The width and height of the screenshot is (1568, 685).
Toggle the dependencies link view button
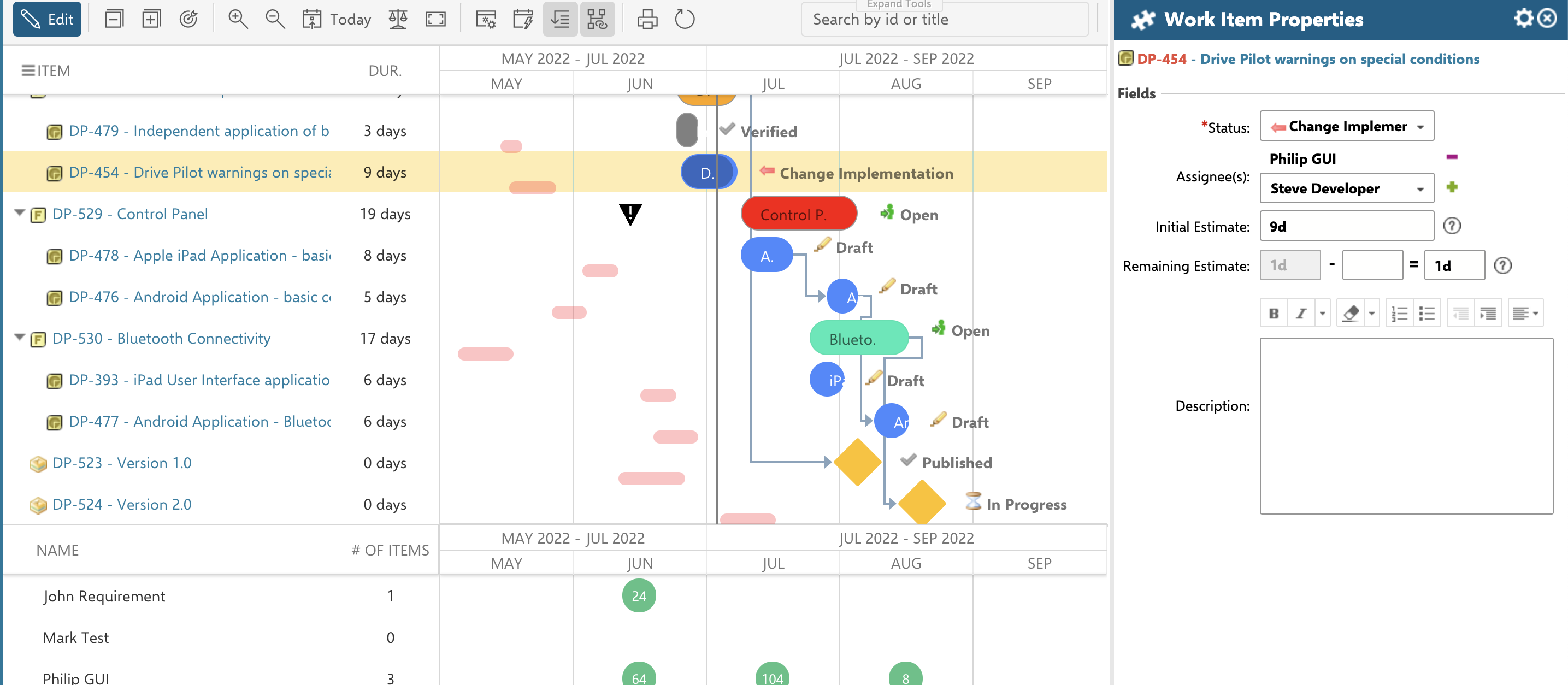(597, 20)
